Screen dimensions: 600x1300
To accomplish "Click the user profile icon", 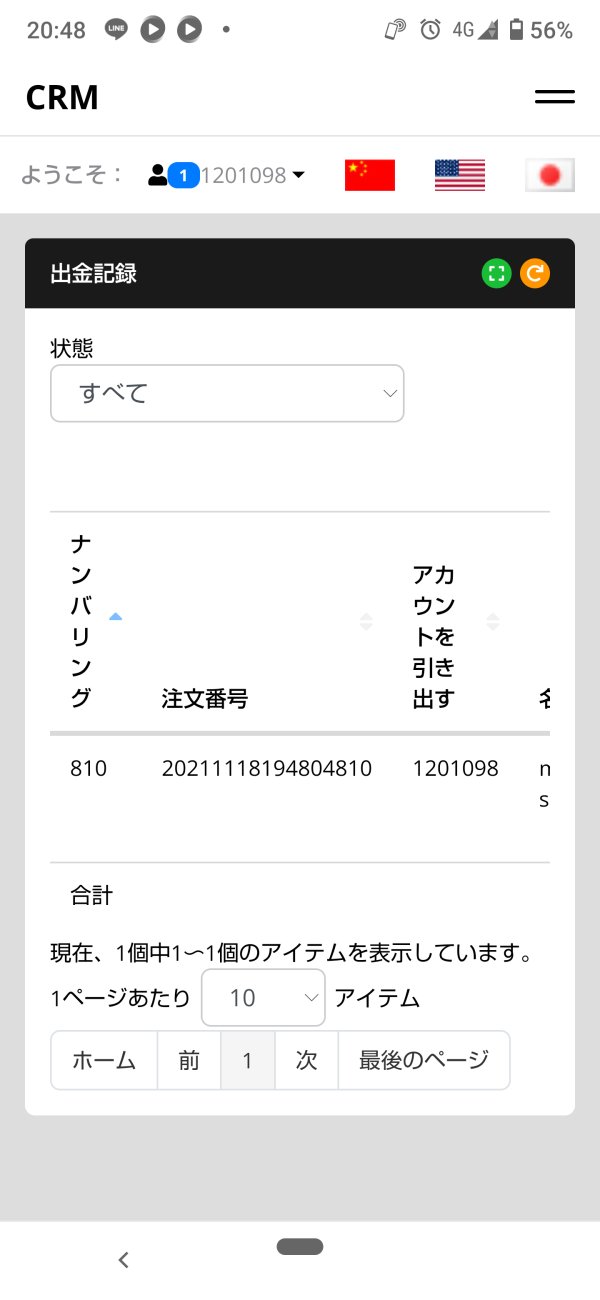I will [x=157, y=175].
